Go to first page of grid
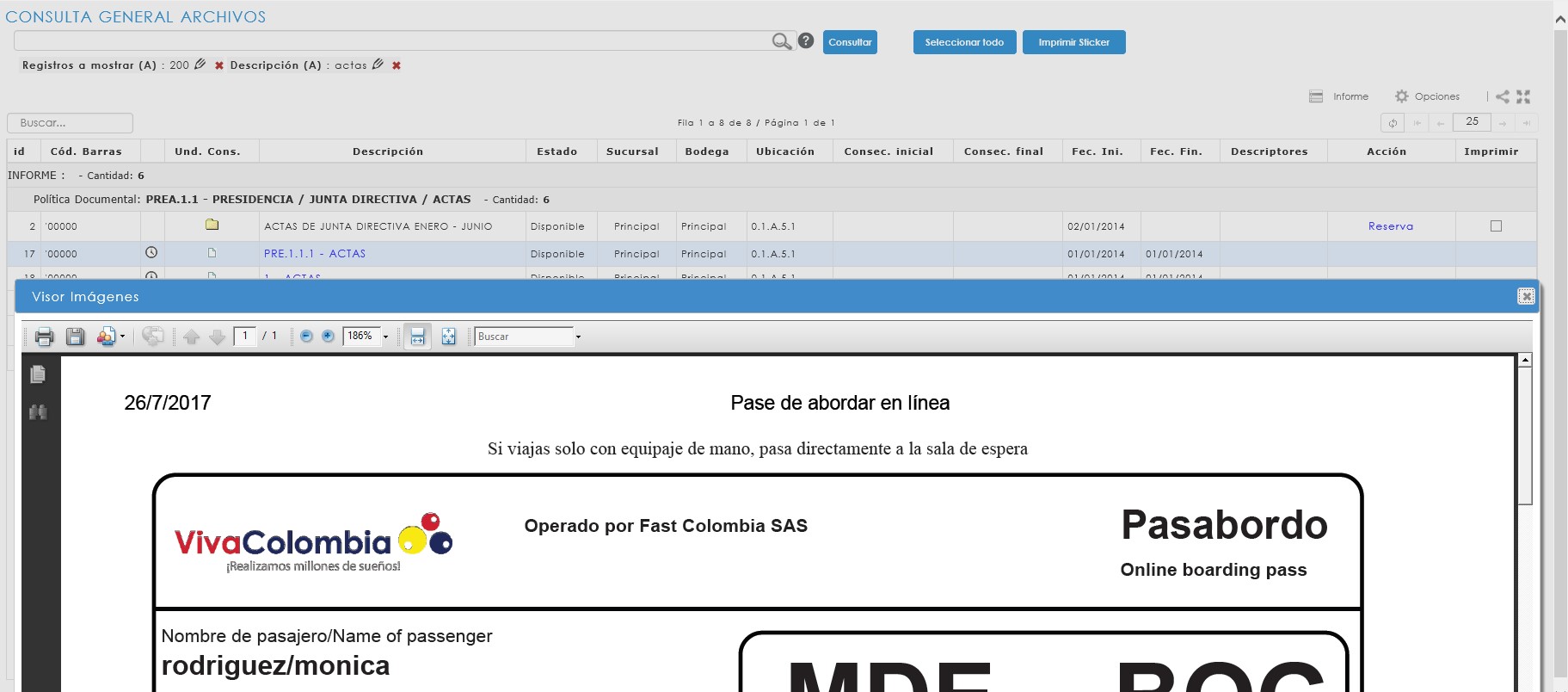The image size is (1568, 692). click(x=1417, y=123)
